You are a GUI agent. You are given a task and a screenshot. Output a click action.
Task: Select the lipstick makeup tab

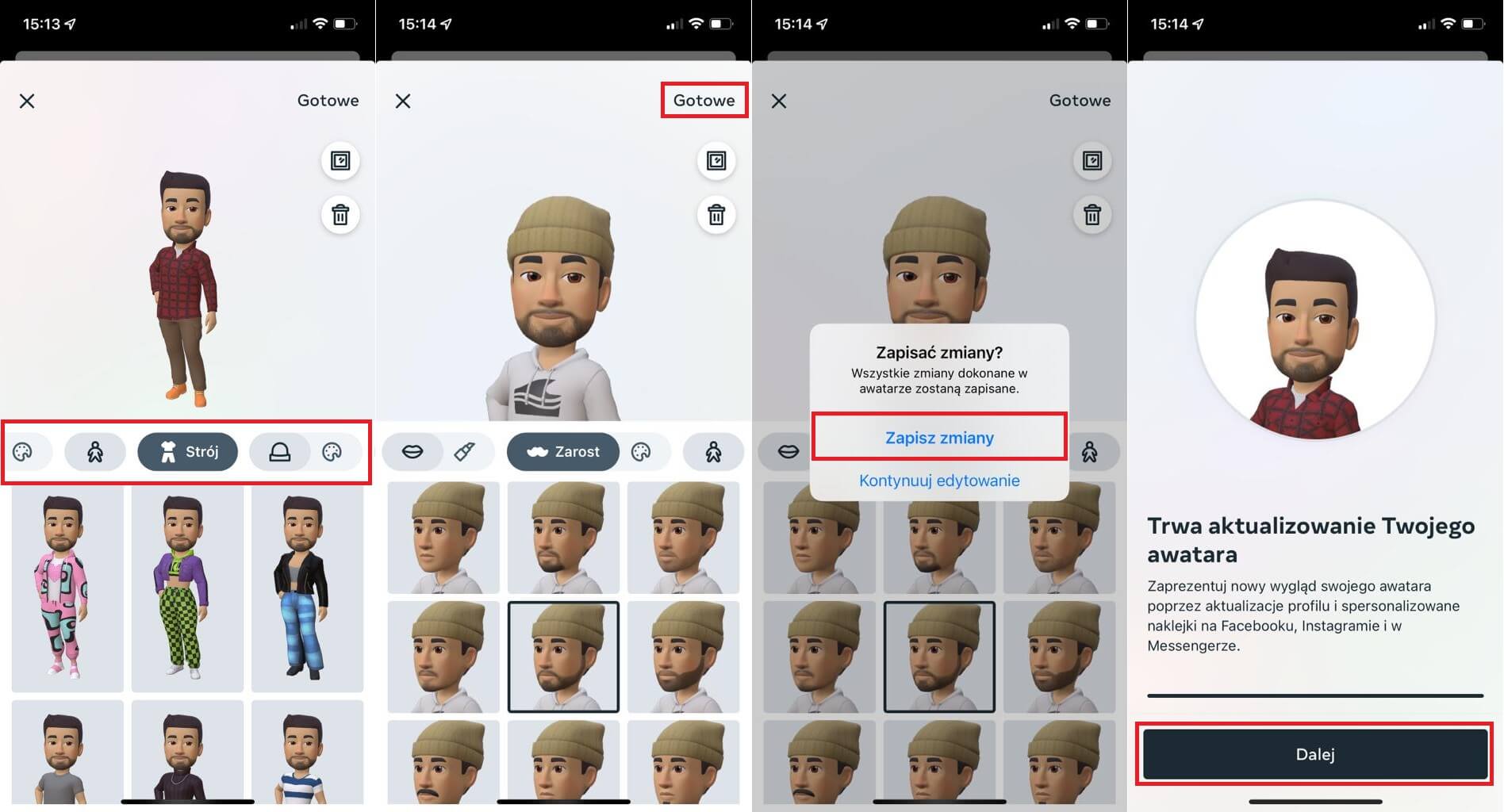[465, 452]
